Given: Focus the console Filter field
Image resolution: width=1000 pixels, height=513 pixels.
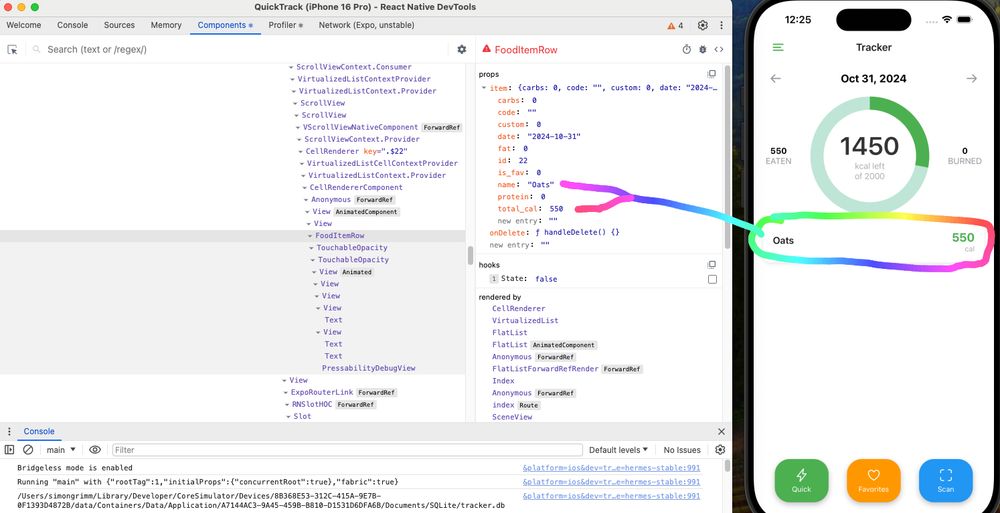Looking at the screenshot, I should 347,450.
